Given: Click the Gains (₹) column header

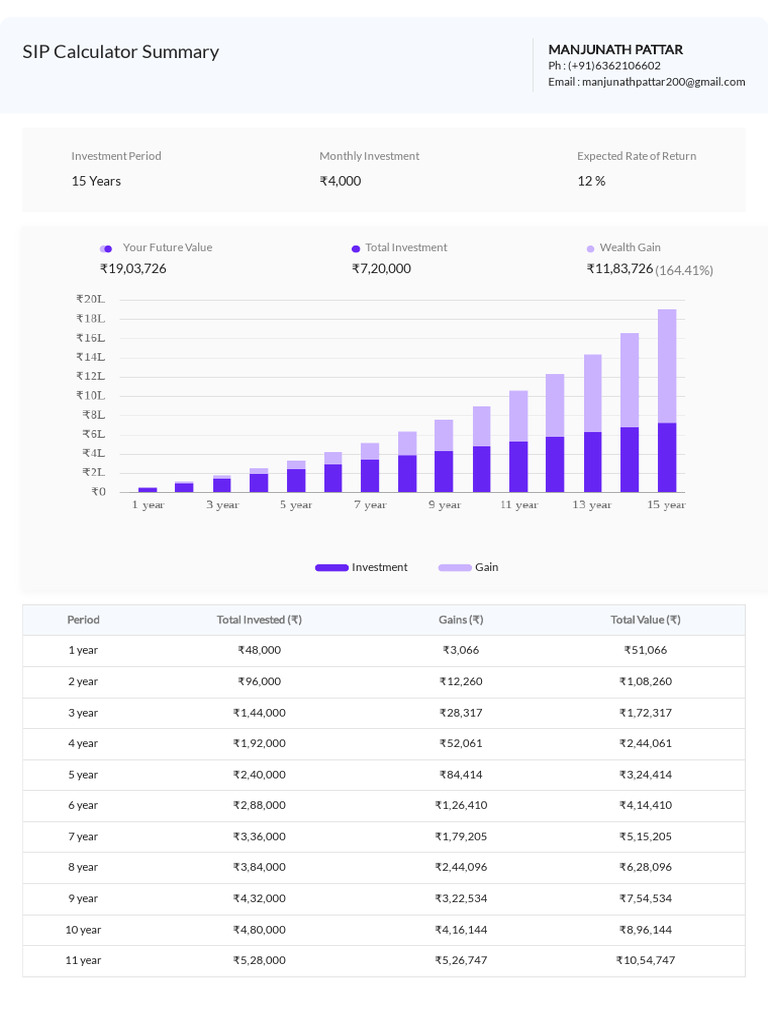Looking at the screenshot, I should click(461, 620).
